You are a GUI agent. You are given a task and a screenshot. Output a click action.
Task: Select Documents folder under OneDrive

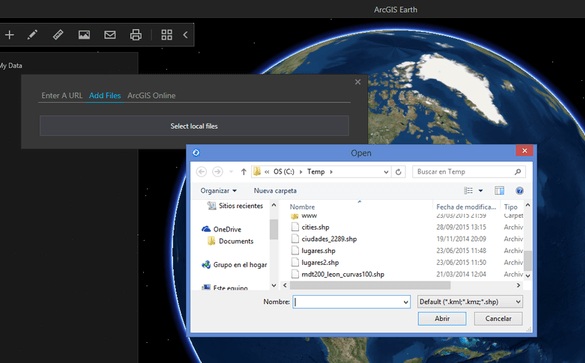pos(231,241)
